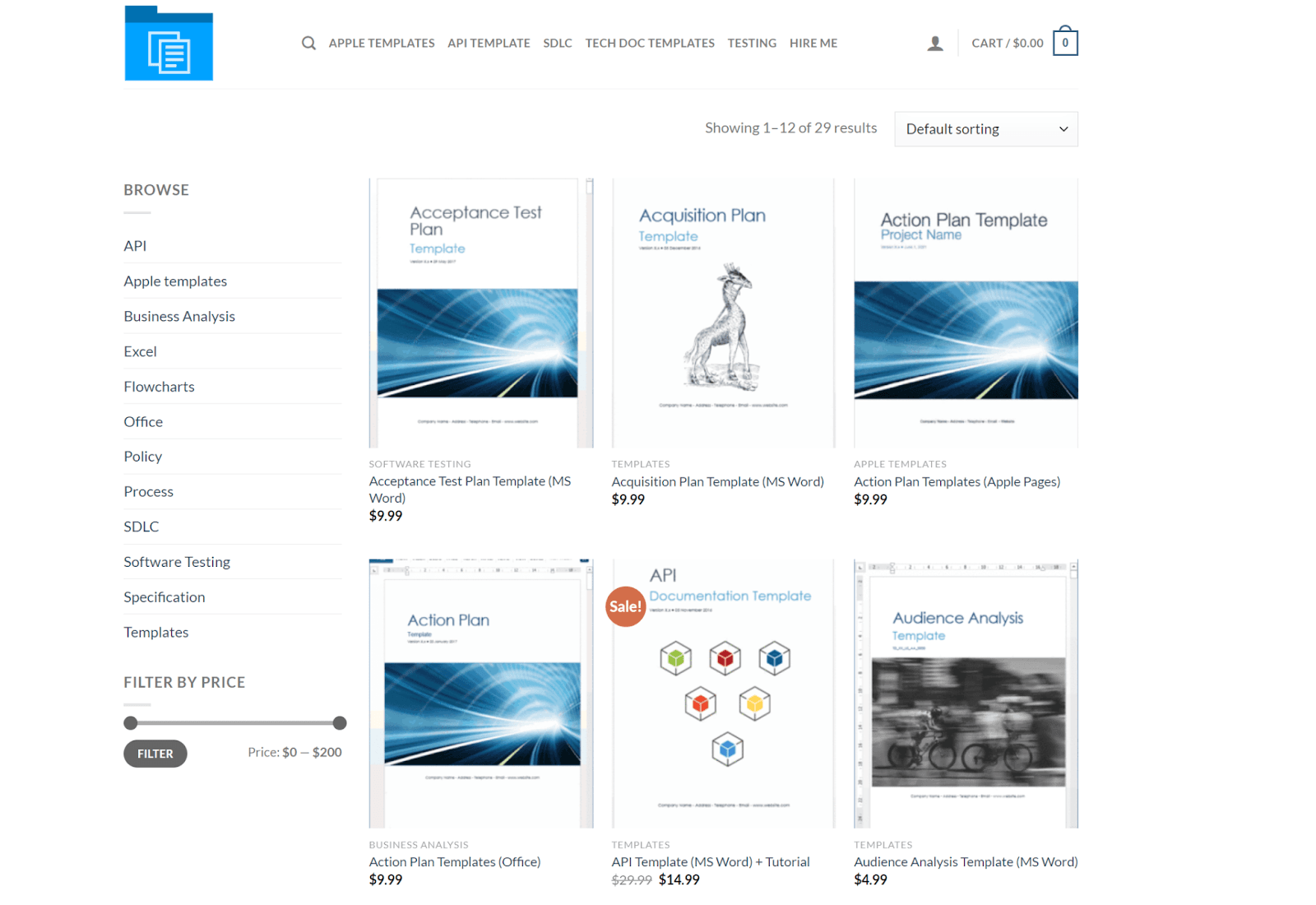Grab the left price slider handle
The height and width of the screenshot is (905, 1316).
tap(131, 723)
